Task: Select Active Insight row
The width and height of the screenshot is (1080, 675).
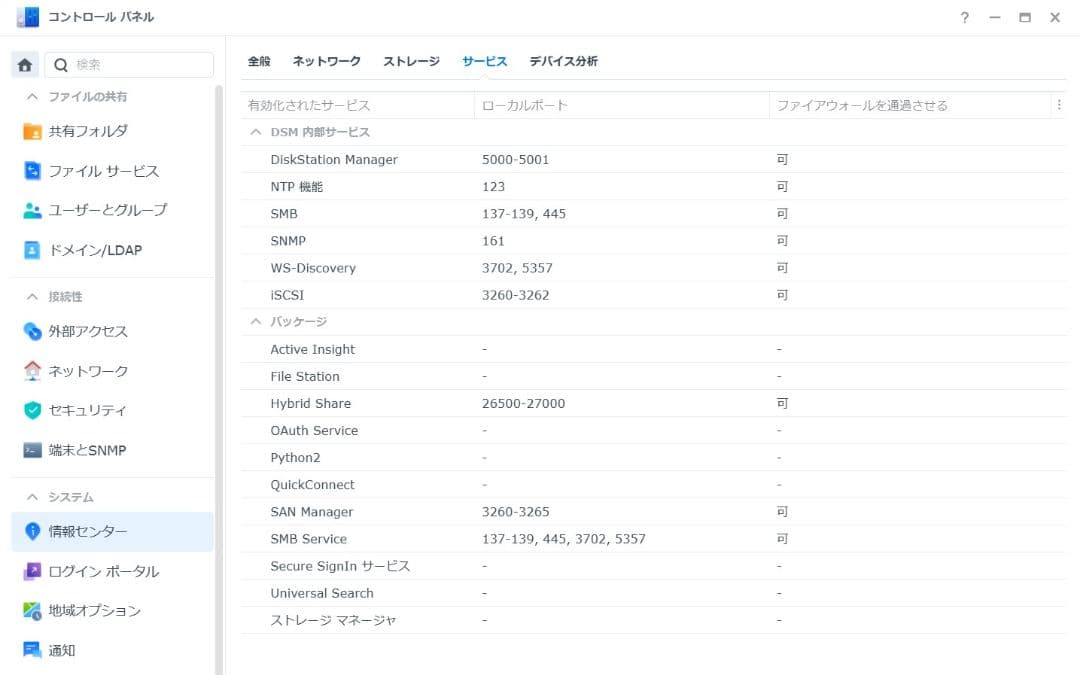Action: pyautogui.click(x=653, y=349)
